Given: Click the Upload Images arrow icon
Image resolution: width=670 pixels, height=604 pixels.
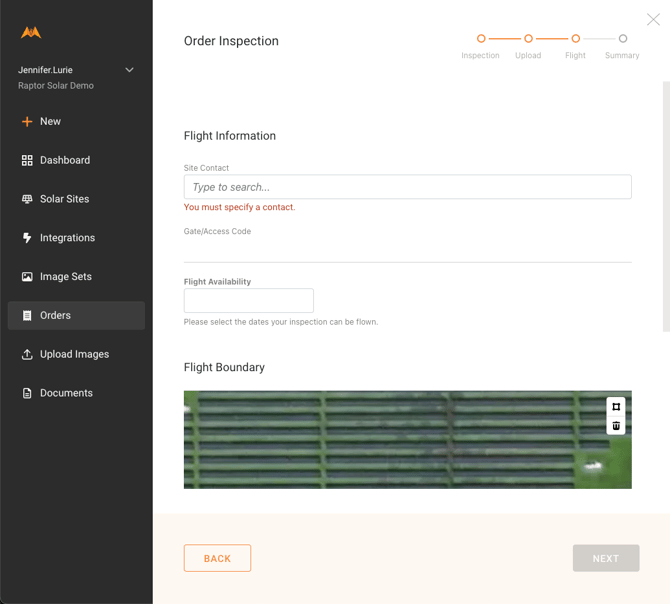Looking at the screenshot, I should click(27, 354).
